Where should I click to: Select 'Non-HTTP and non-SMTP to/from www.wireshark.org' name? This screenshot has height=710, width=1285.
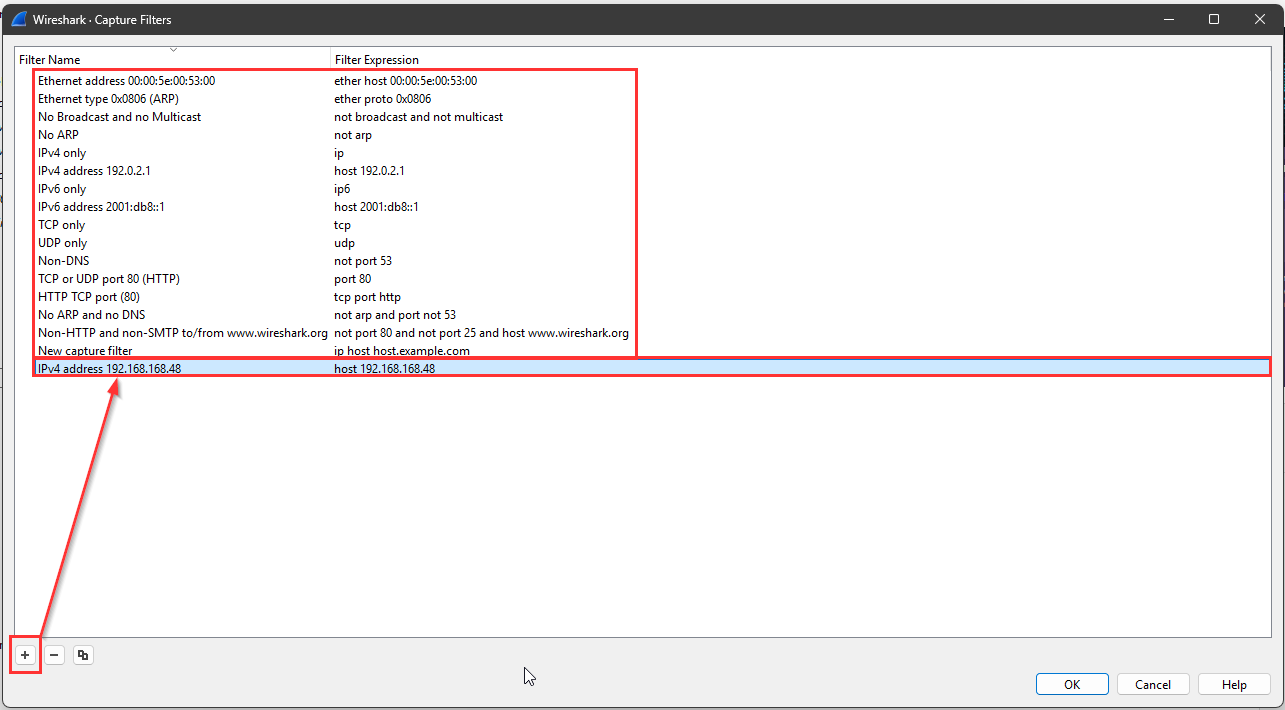click(x=183, y=333)
